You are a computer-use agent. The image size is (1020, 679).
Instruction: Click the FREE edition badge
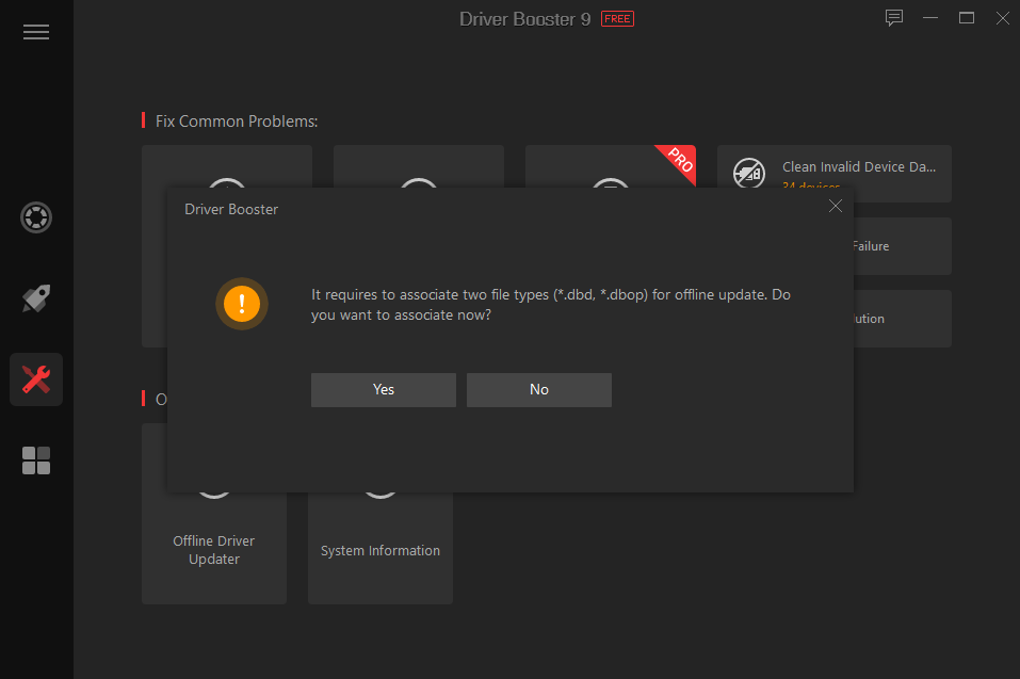point(617,19)
